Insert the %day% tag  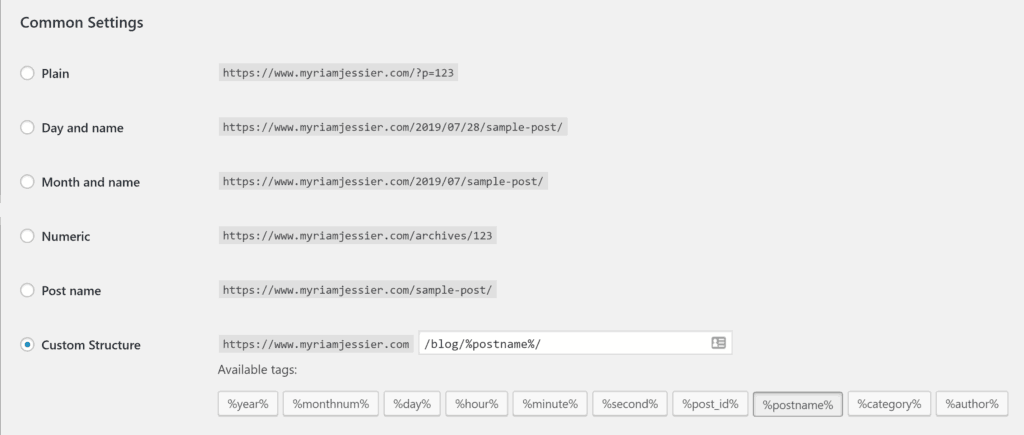click(x=412, y=404)
